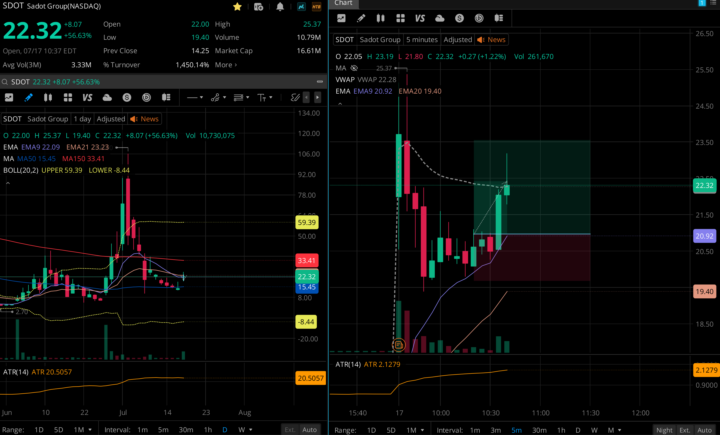
Task: Click the S circle icon in left toolbar
Action: [127, 97]
